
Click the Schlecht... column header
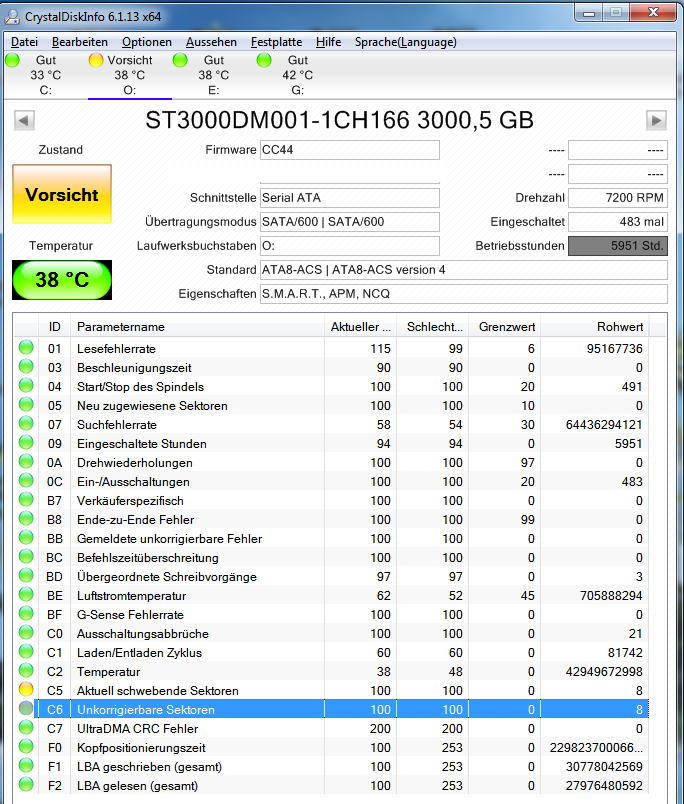click(x=433, y=327)
